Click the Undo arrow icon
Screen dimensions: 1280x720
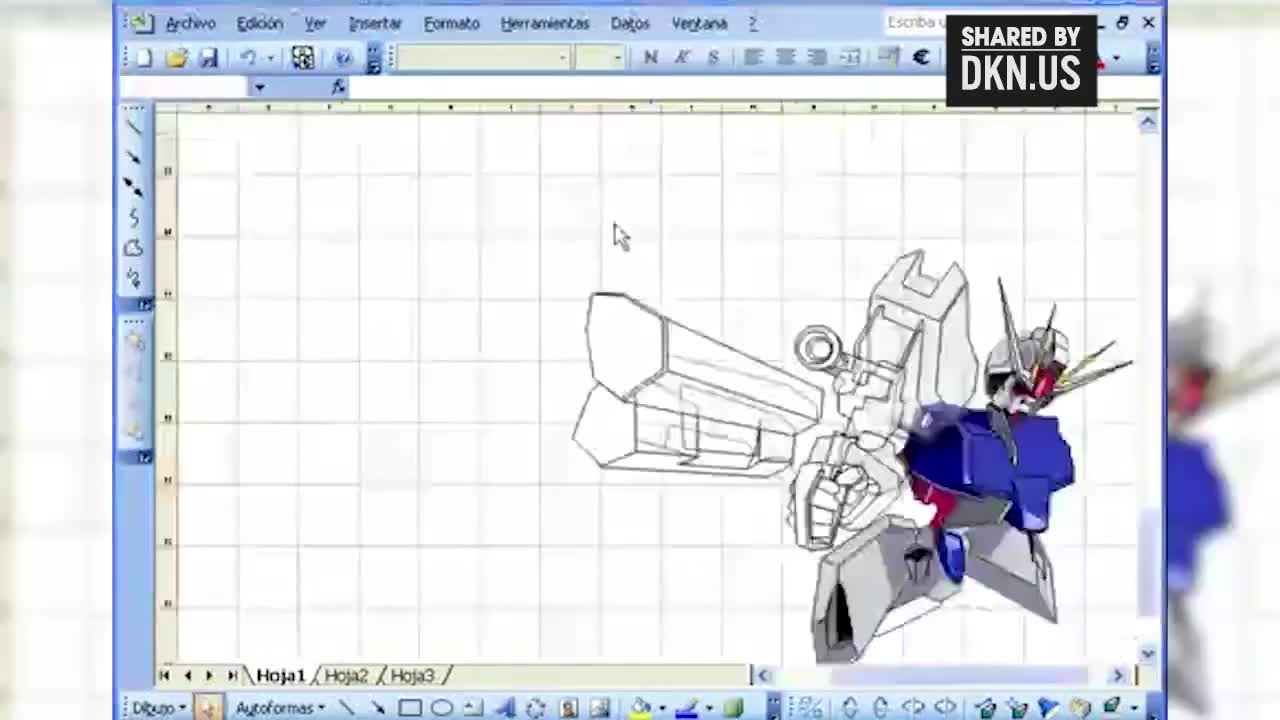[x=248, y=58]
